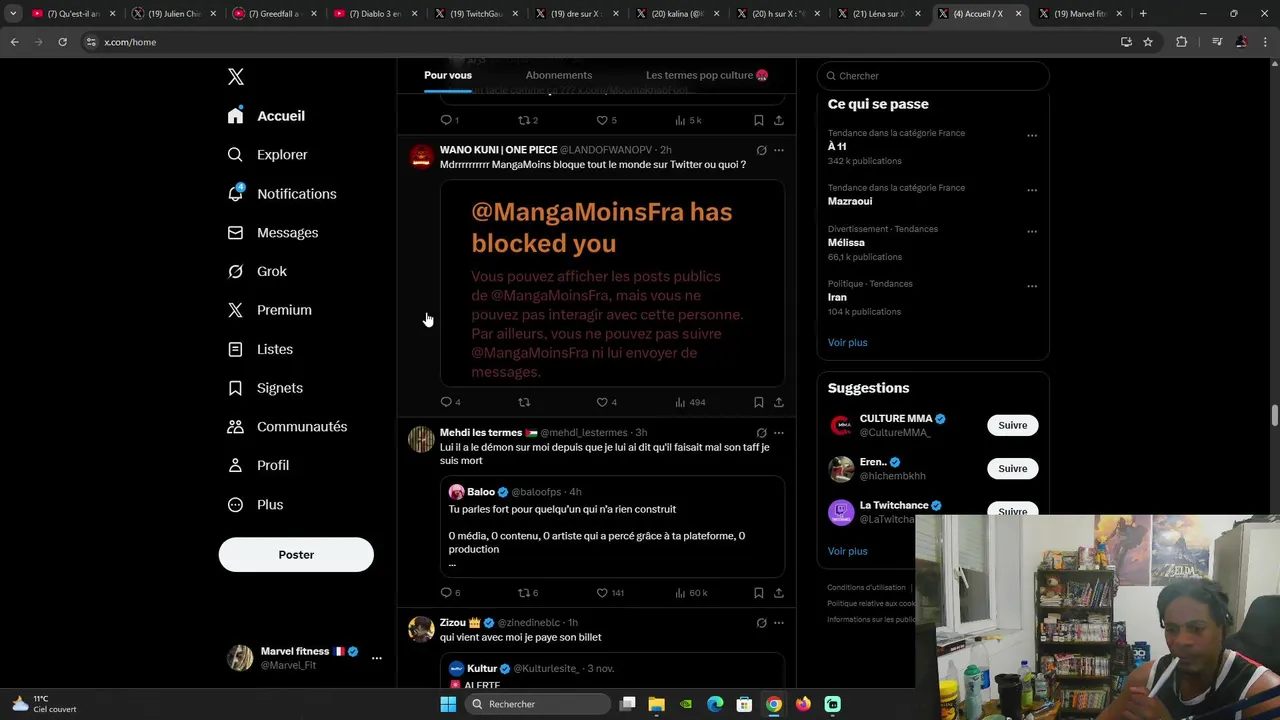This screenshot has width=1280, height=720.
Task: Open Notifications in the sidebar
Action: coord(282,194)
